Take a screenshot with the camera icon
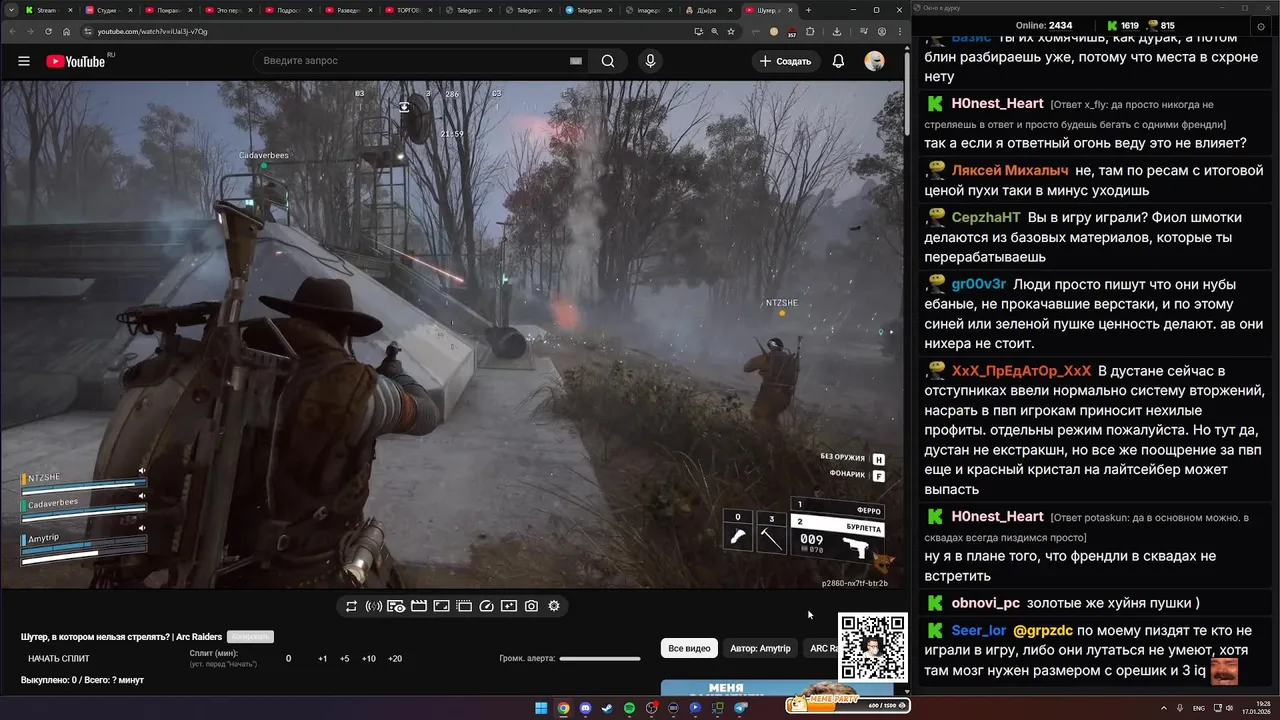Screen dimensions: 1280x720 click(x=531, y=606)
